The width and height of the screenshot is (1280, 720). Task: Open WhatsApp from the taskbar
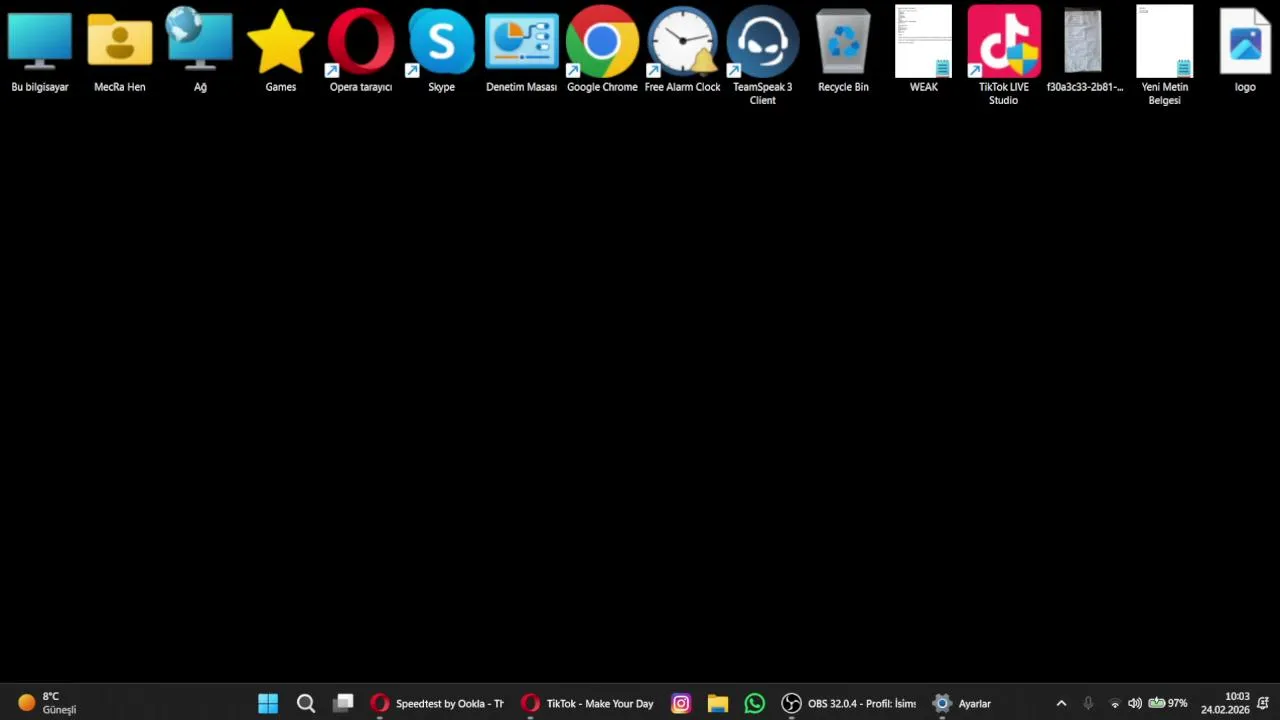coord(755,703)
